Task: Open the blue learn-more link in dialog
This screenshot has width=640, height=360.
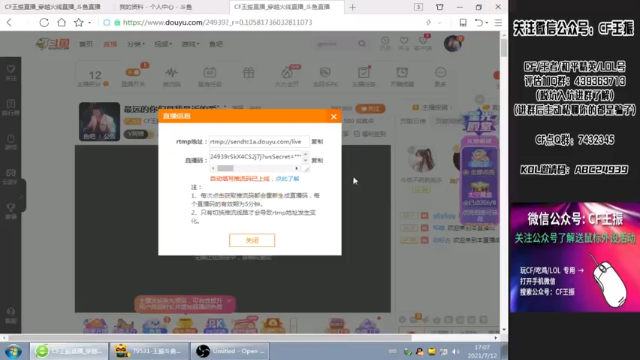Action: pos(287,179)
